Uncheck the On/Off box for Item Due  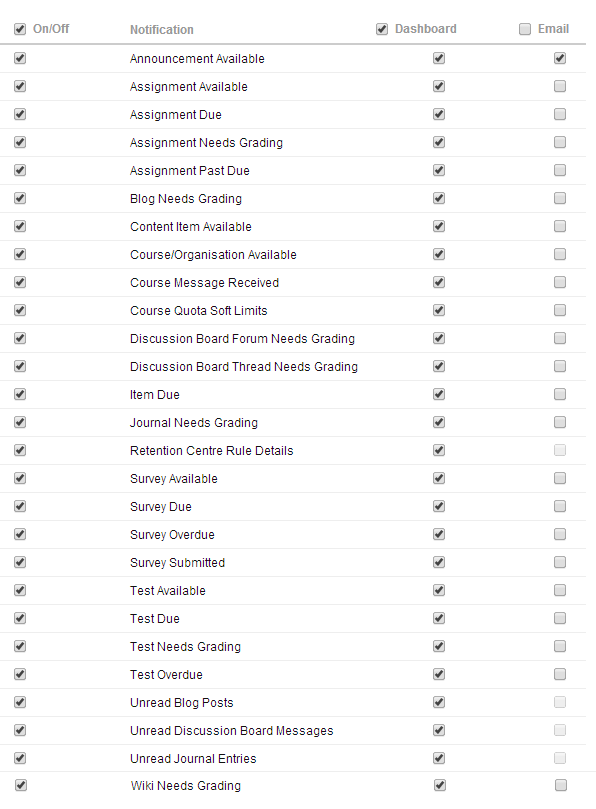point(19,394)
